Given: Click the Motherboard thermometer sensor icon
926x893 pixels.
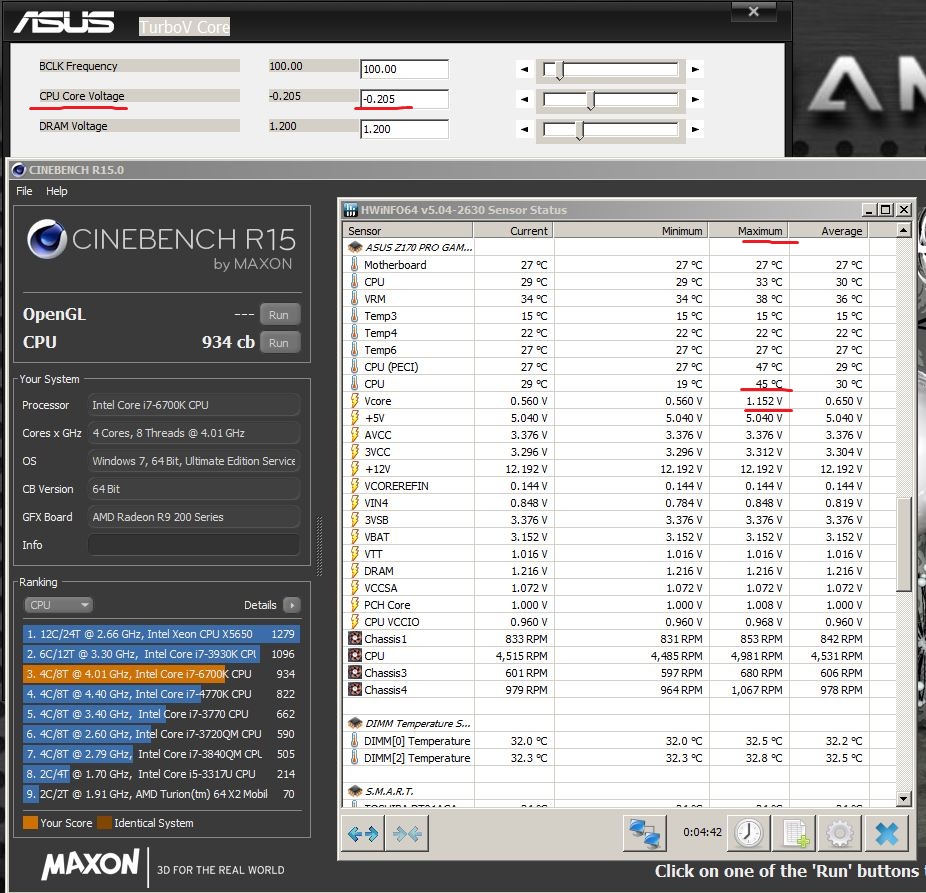Looking at the screenshot, I should 354,265.
